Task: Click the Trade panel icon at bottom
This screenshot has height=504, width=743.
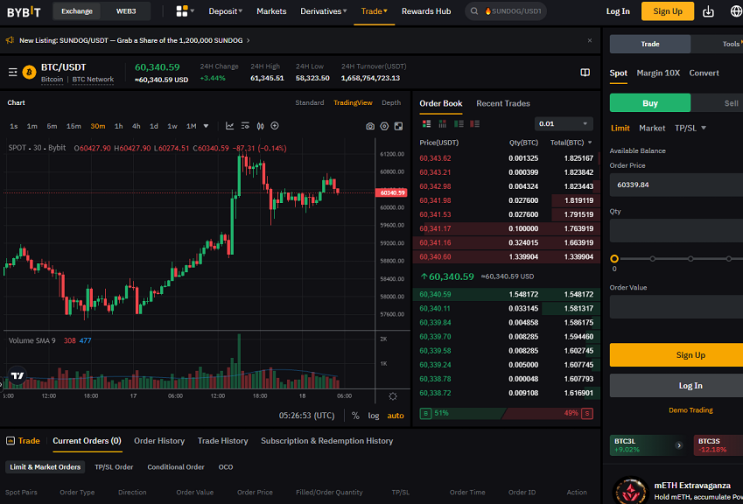Action: [10, 441]
